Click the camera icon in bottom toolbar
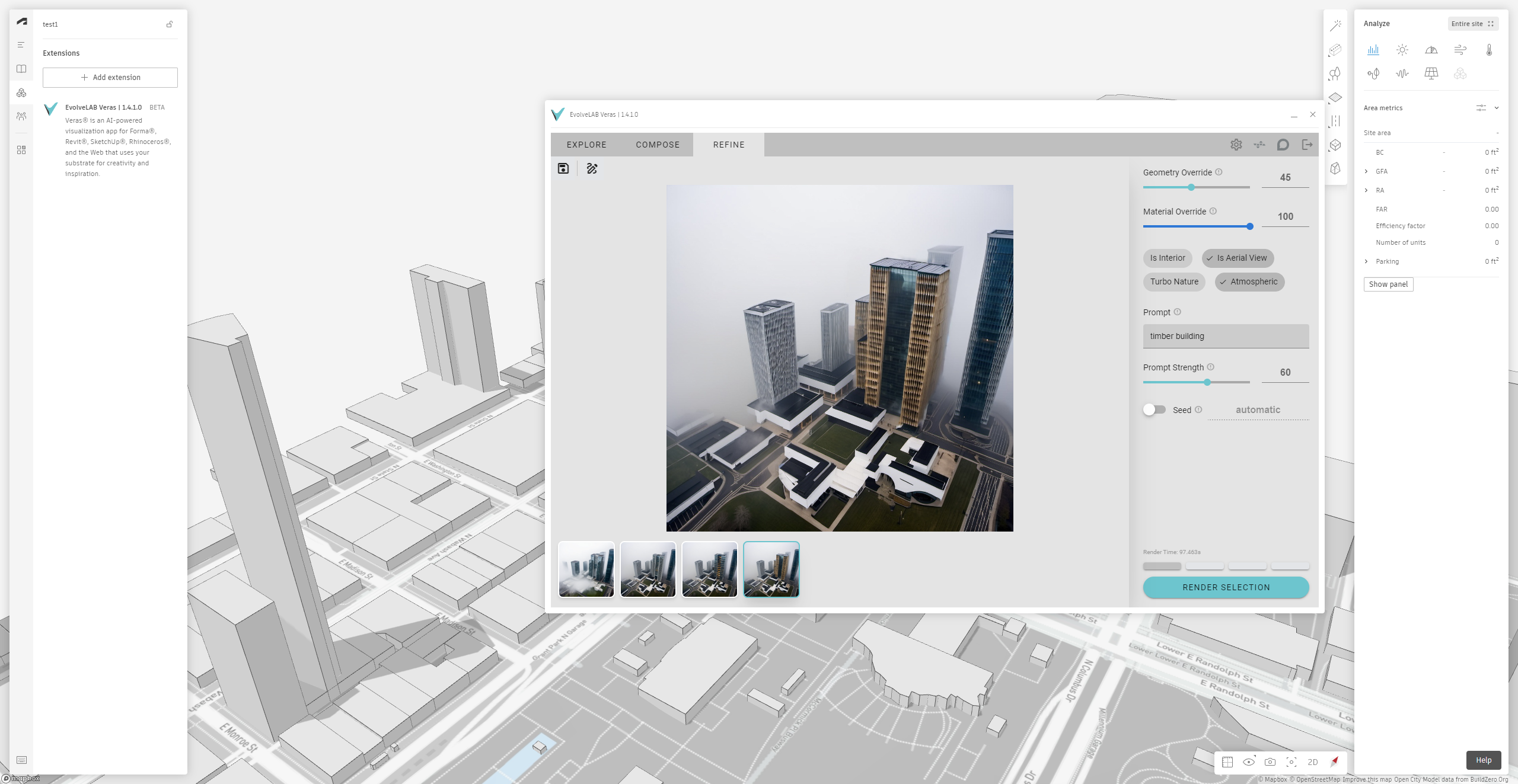Viewport: 1518px width, 784px height. pyautogui.click(x=1270, y=762)
